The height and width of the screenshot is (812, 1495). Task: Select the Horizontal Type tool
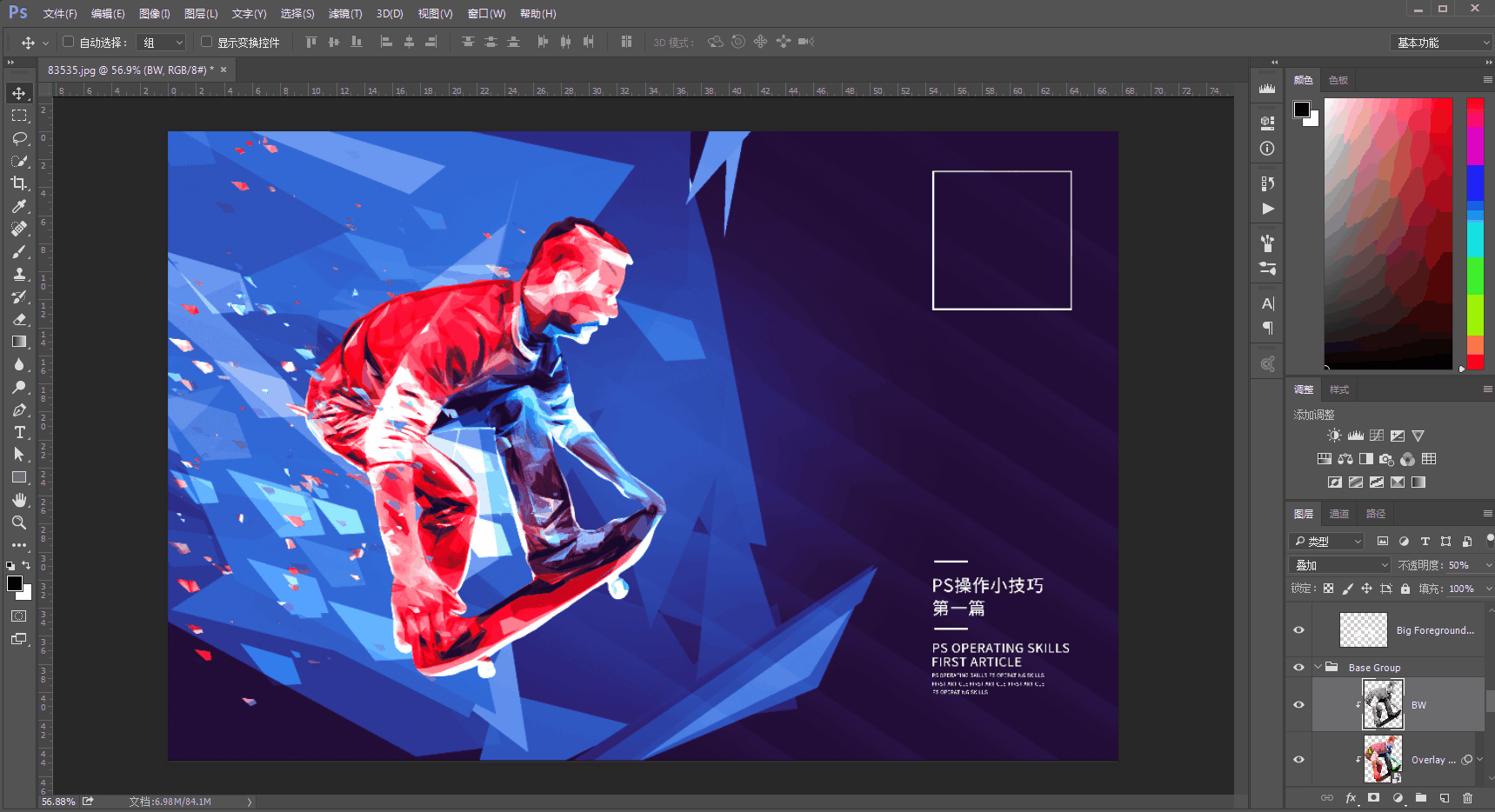click(x=19, y=432)
